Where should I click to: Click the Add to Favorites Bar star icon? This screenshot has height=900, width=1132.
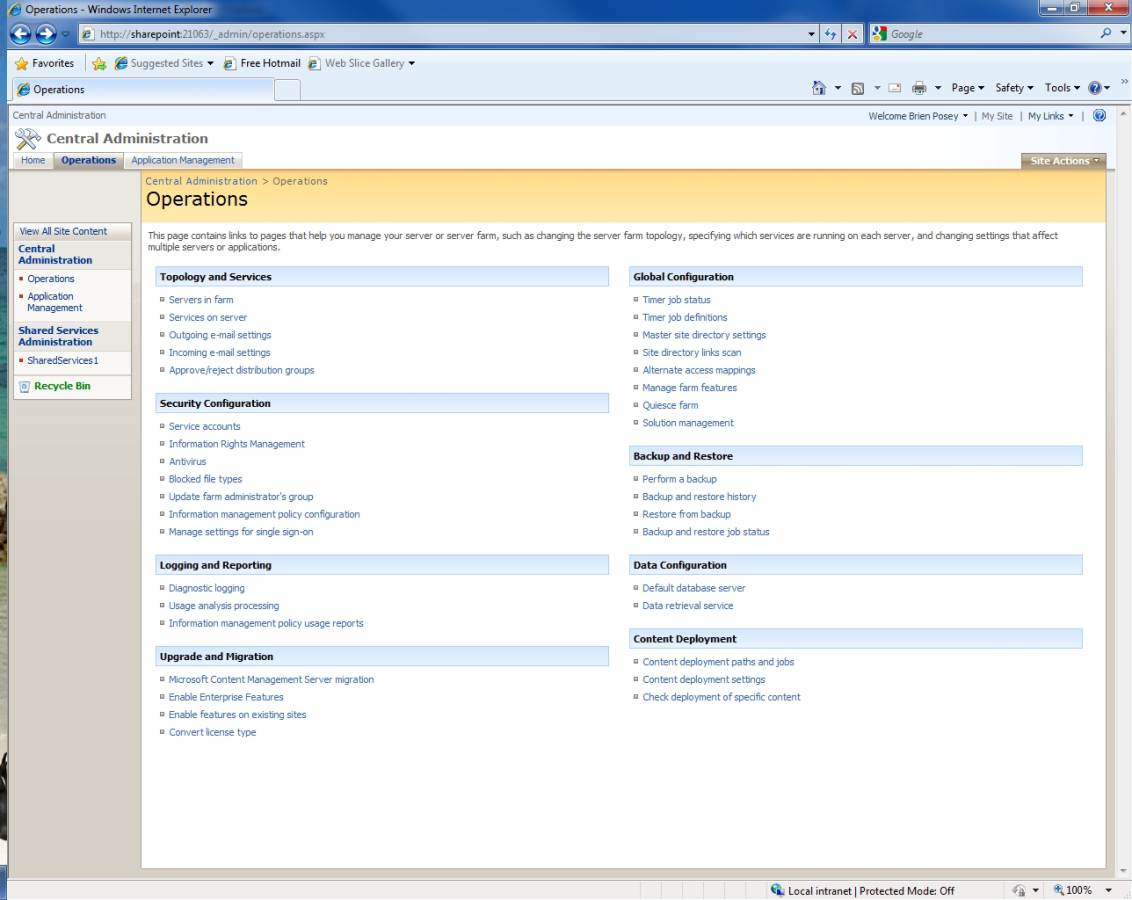point(100,63)
